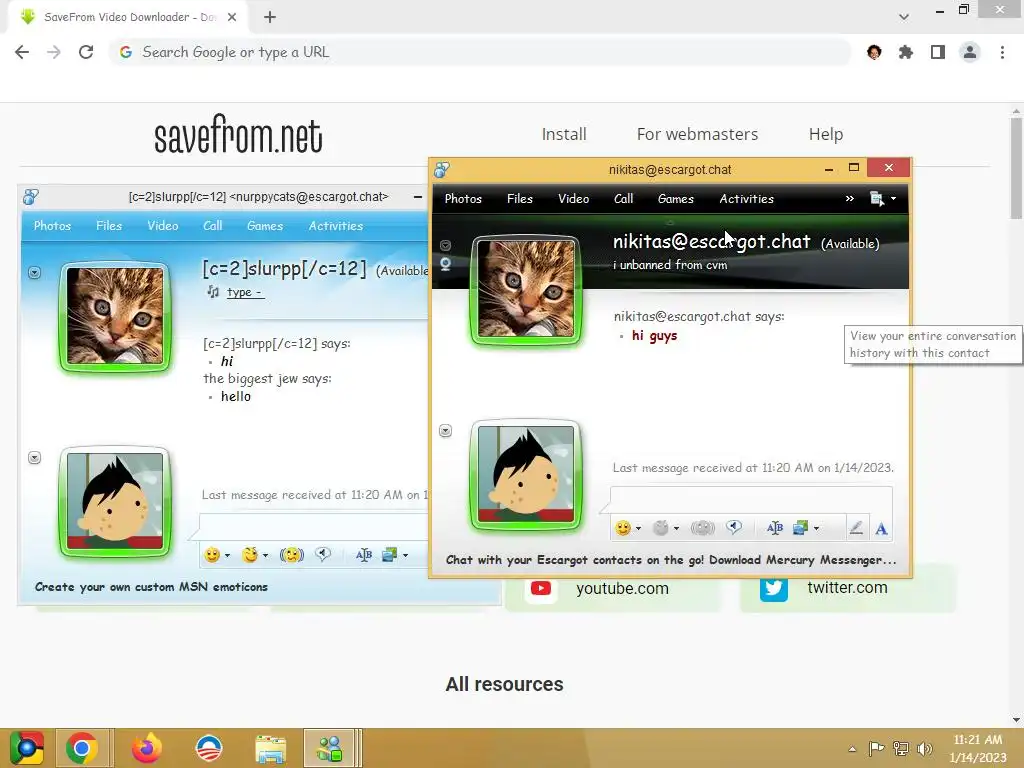This screenshot has height=768, width=1024.
Task: Start Video in slurpp chat window
Action: (163, 225)
